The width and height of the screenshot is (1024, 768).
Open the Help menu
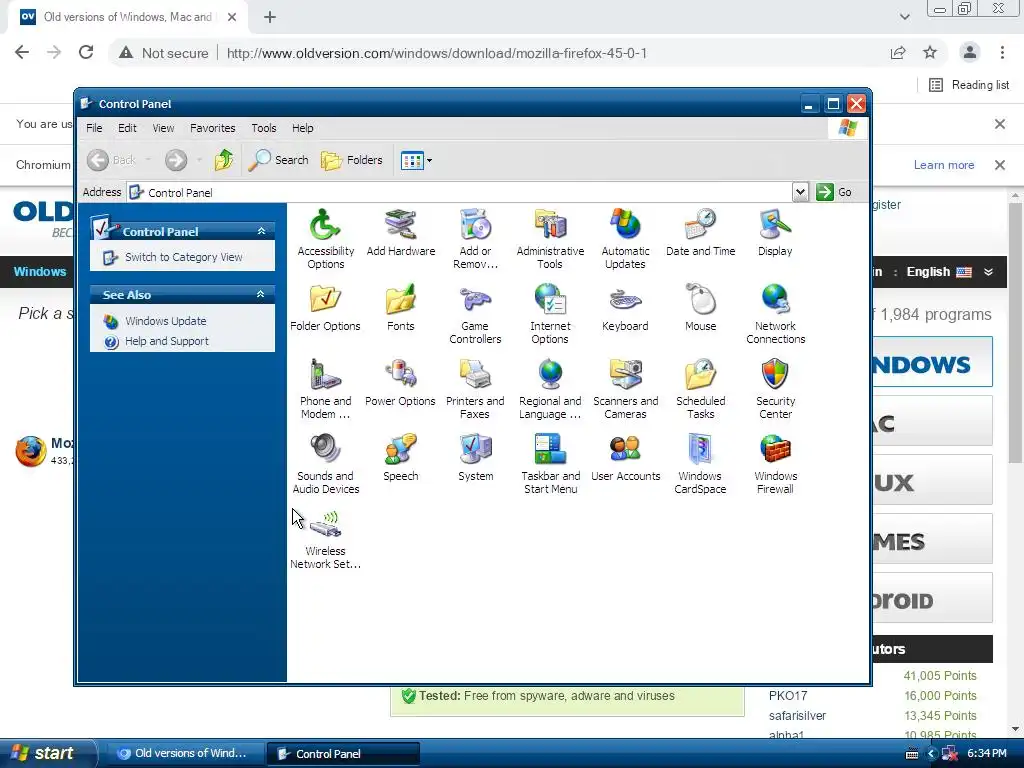302,128
